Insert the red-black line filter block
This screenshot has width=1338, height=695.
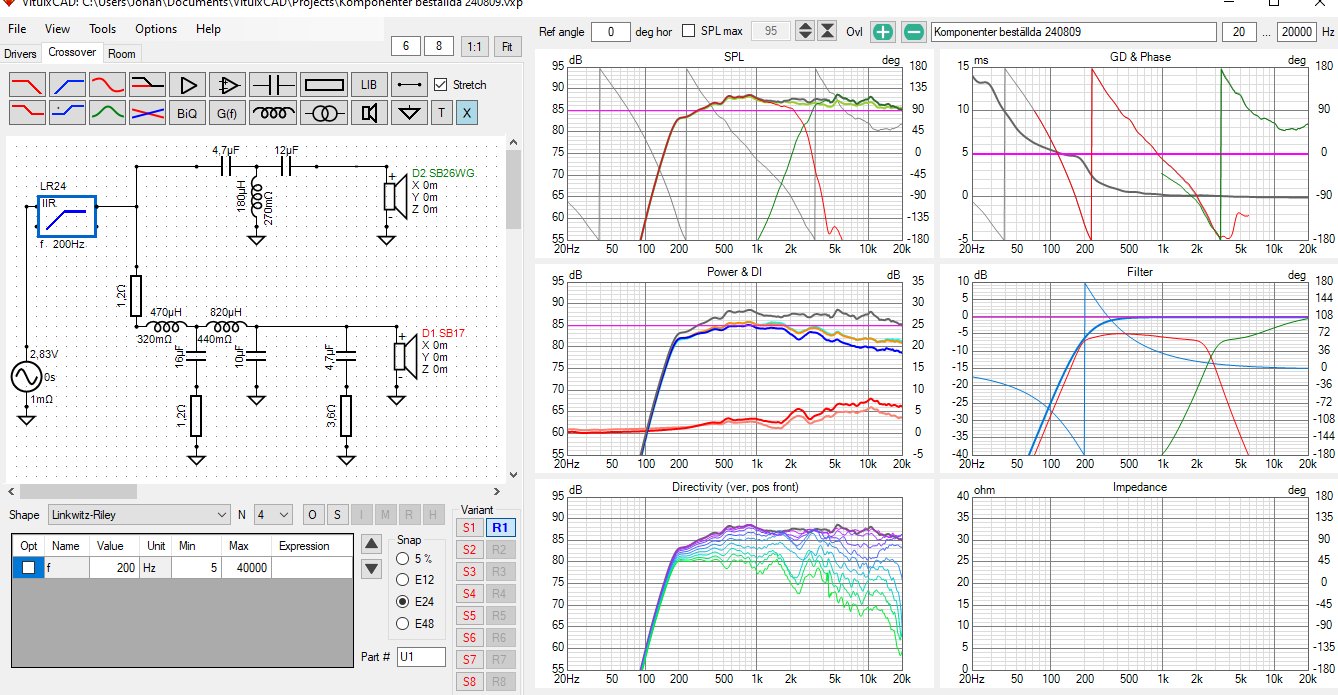[x=147, y=84]
